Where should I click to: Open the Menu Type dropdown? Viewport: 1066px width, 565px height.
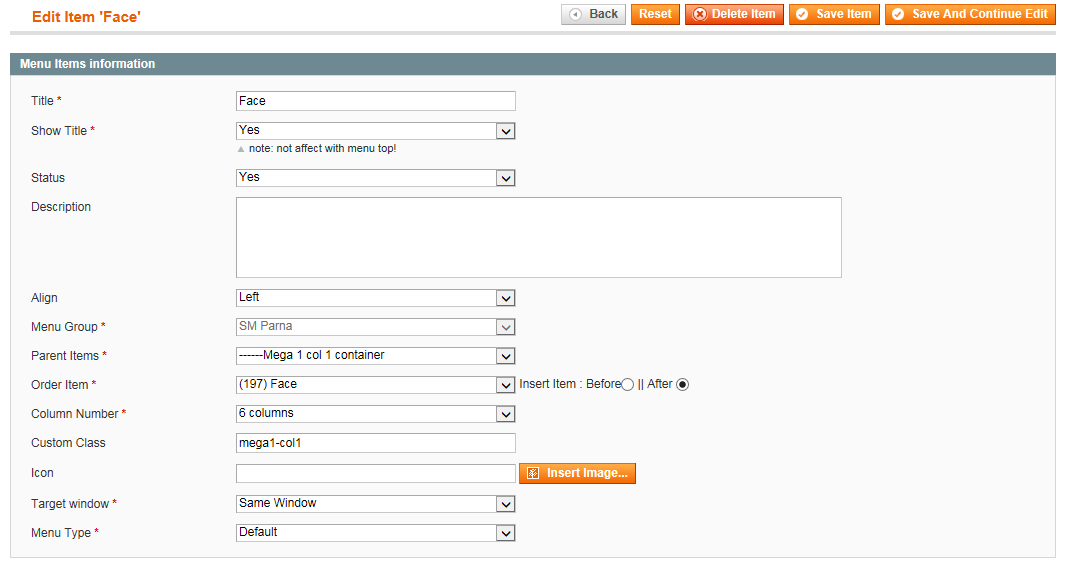point(375,532)
